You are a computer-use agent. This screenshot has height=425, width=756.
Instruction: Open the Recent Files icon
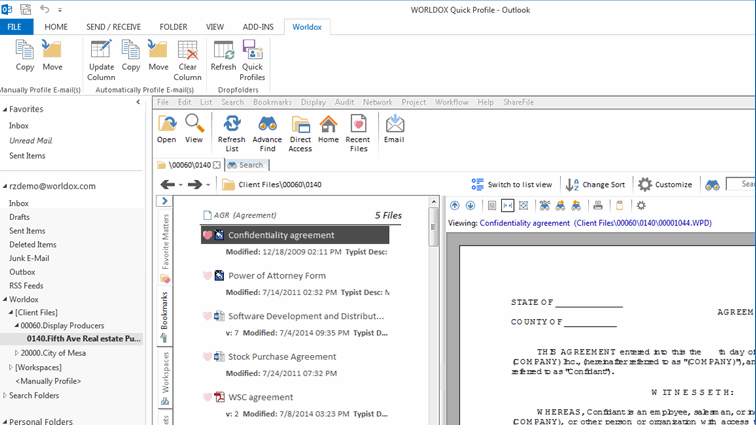pyautogui.click(x=358, y=123)
